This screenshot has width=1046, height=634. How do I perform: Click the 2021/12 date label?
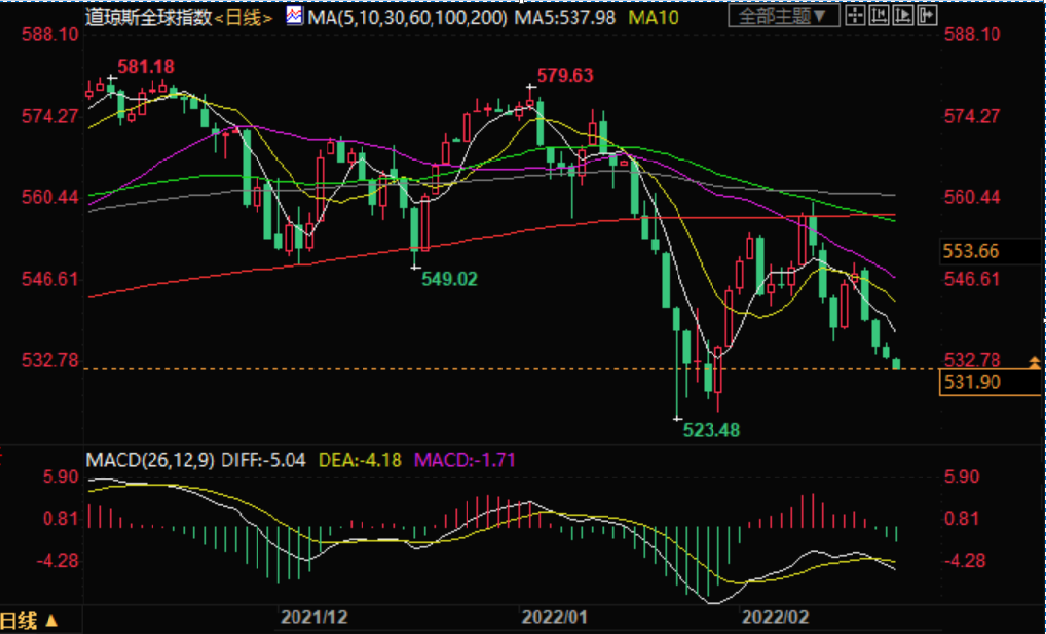[x=314, y=617]
